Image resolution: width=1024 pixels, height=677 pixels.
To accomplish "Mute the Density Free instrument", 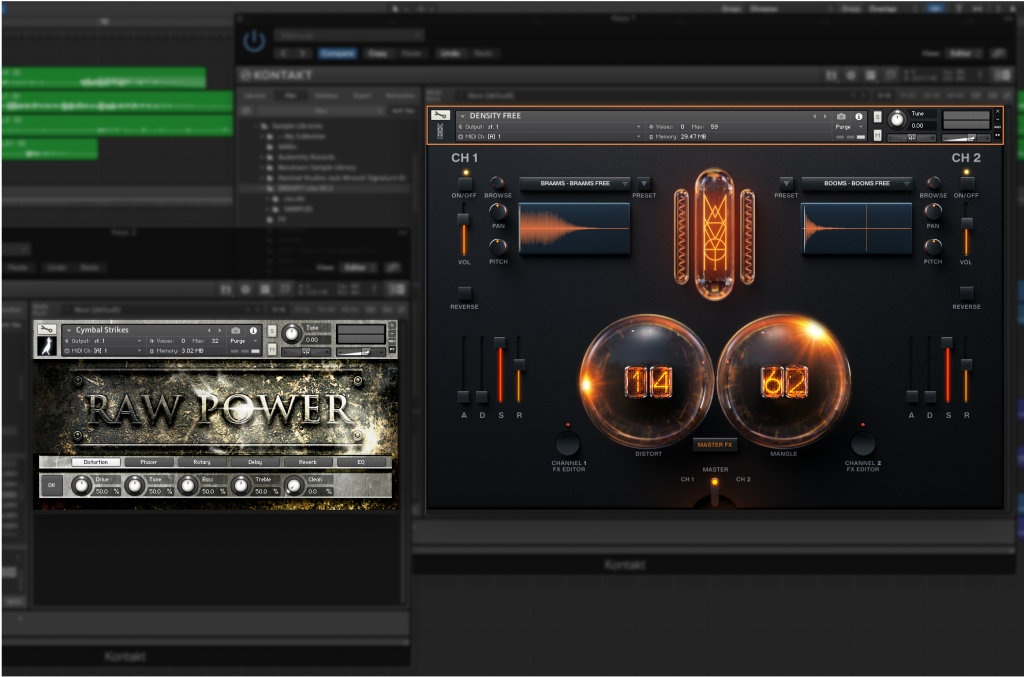I will pos(877,135).
